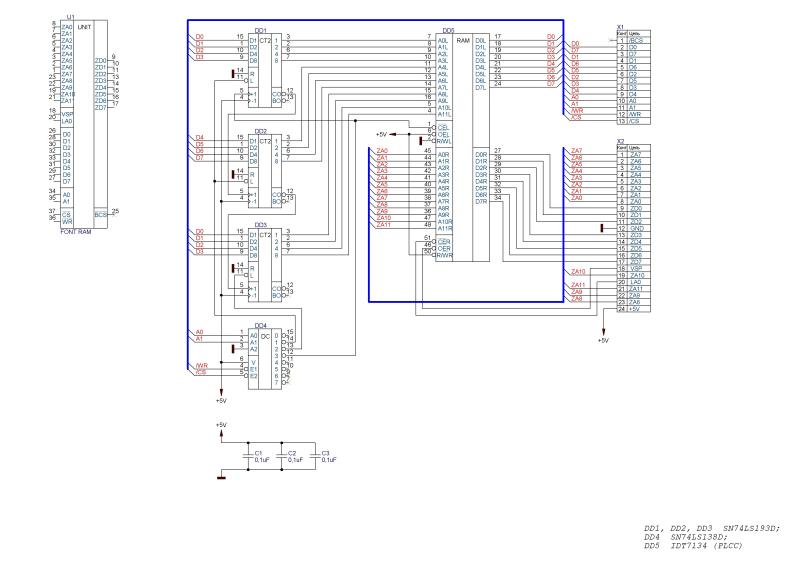Click capacitor C3 symbol
800x566 pixels.
(x=315, y=457)
